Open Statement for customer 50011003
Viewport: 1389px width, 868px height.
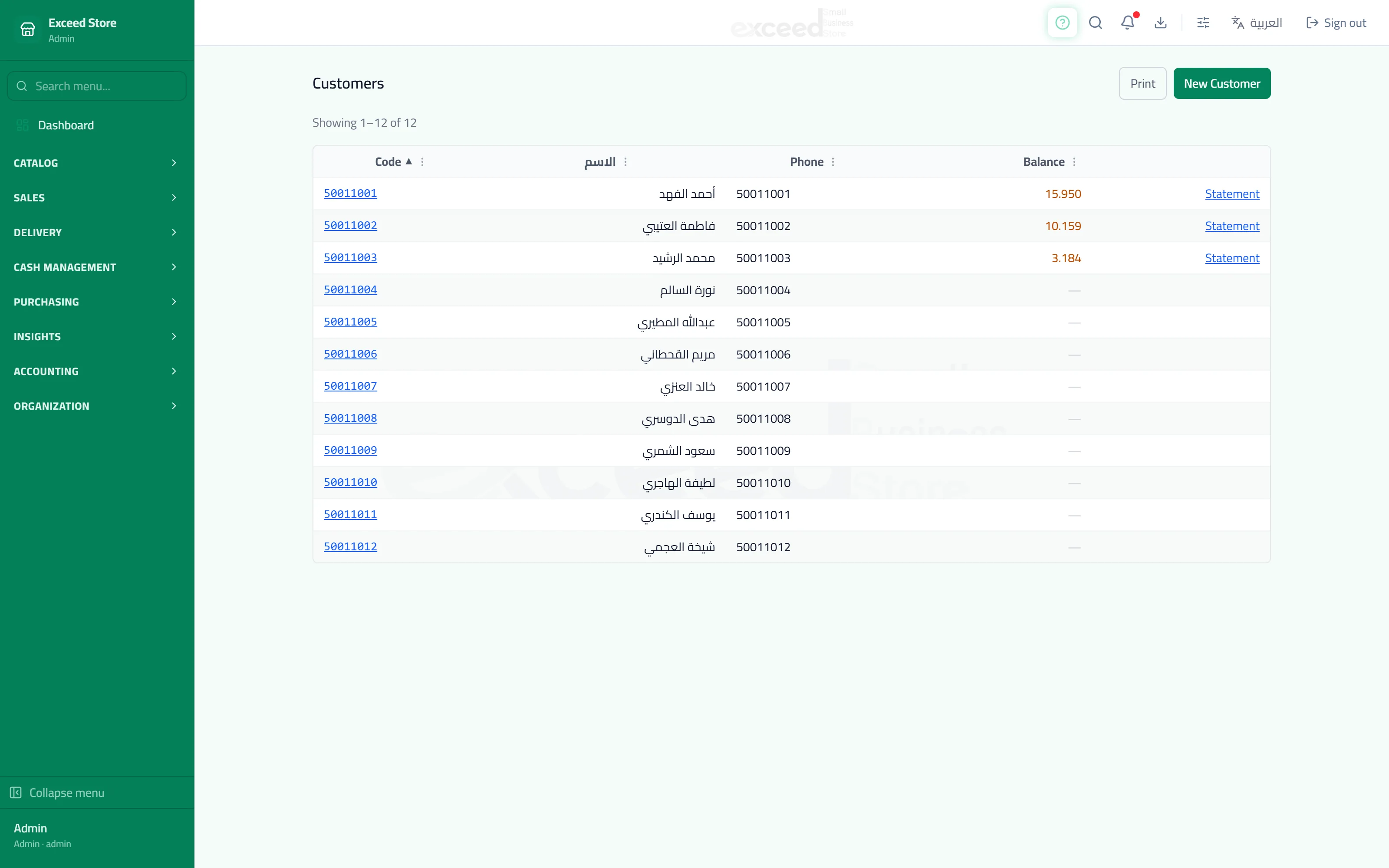coord(1232,258)
